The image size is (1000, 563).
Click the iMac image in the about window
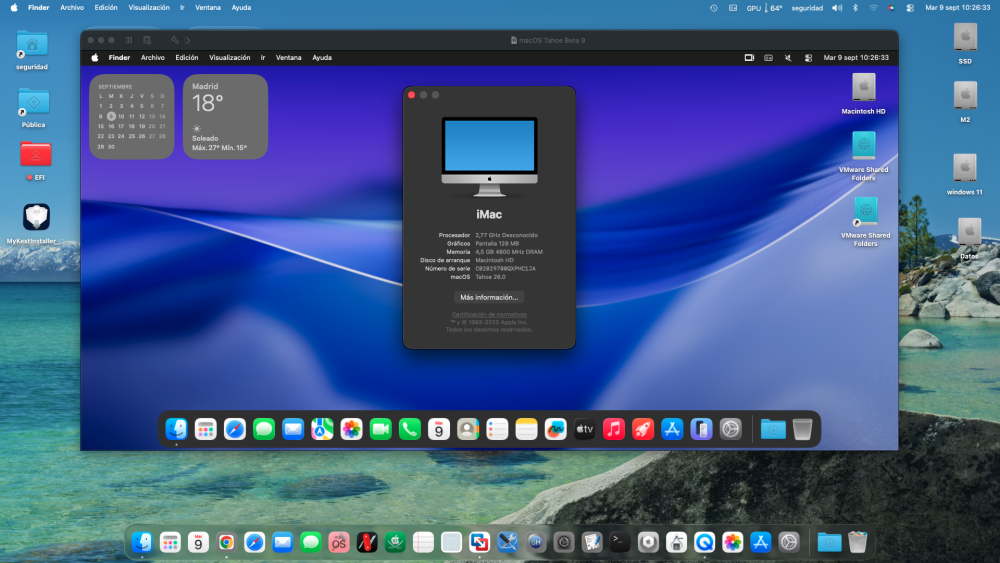click(489, 156)
